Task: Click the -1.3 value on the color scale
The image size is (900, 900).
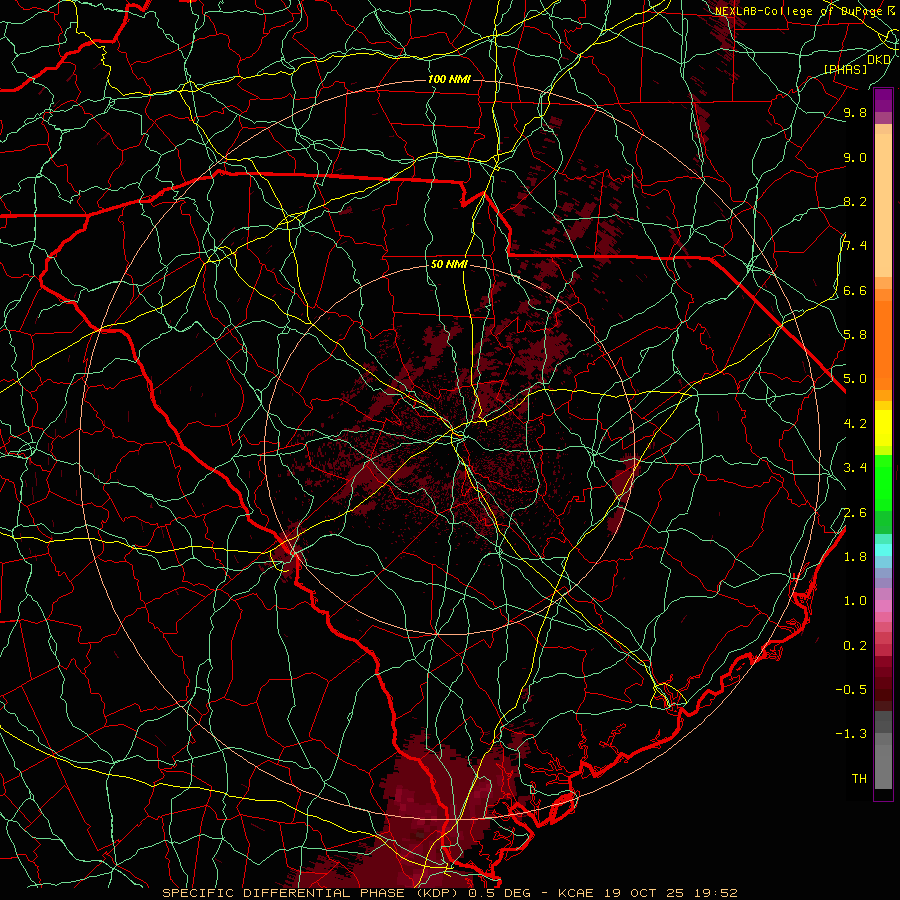Action: (x=851, y=734)
